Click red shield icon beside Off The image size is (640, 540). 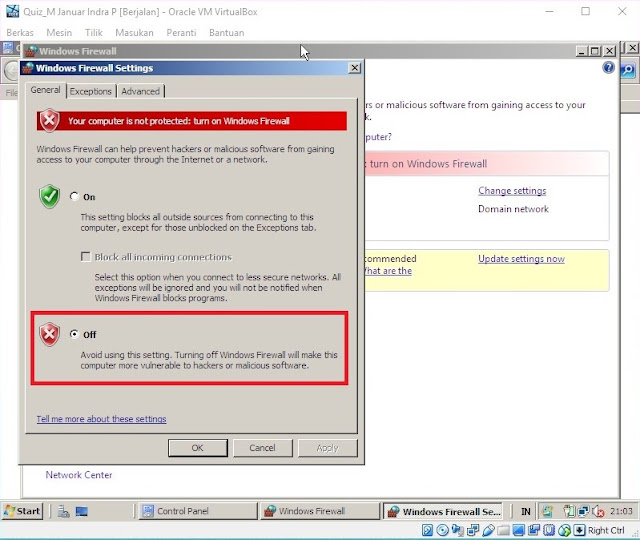(49, 334)
